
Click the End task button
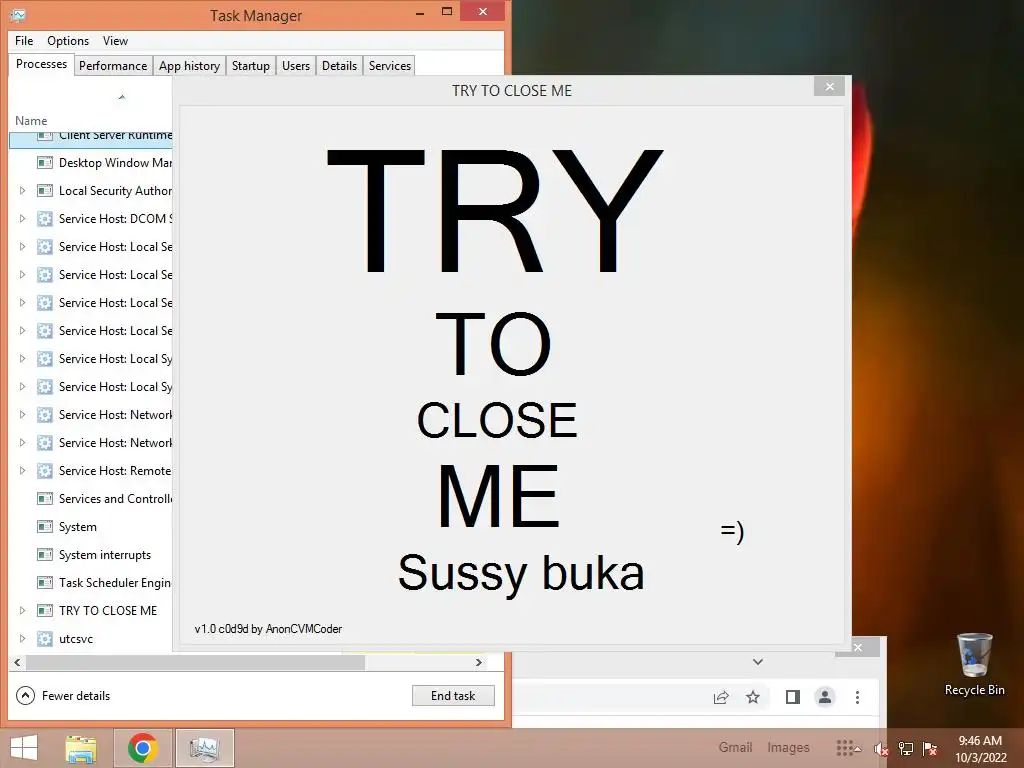point(453,696)
